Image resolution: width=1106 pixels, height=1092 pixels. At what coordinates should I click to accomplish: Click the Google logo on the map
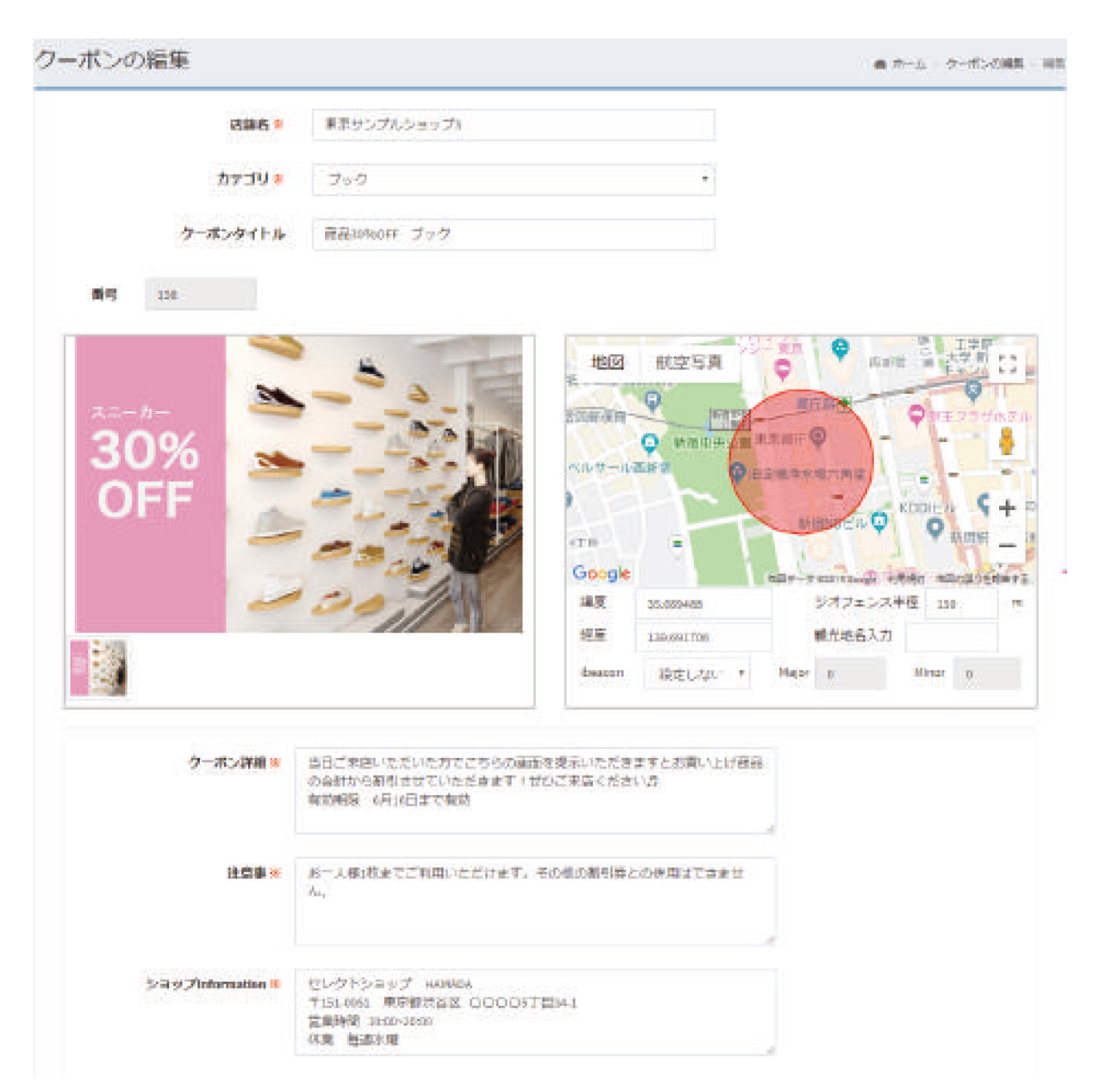(x=601, y=573)
